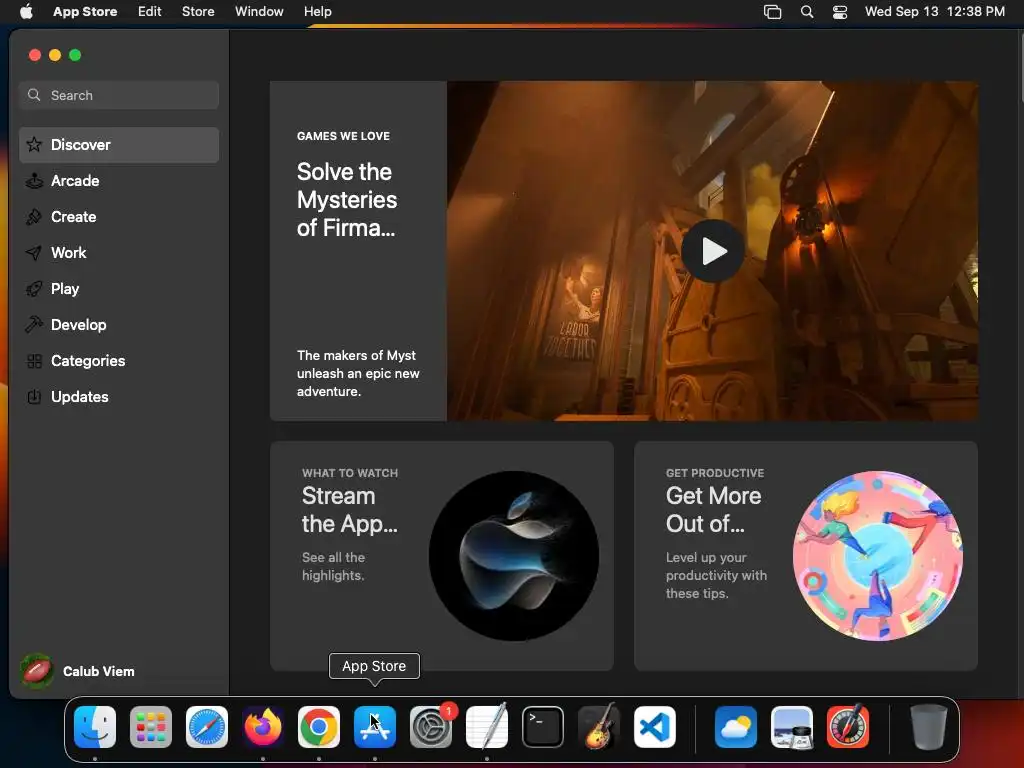Open Terminal from the dock
The image size is (1024, 768).
tap(543, 727)
